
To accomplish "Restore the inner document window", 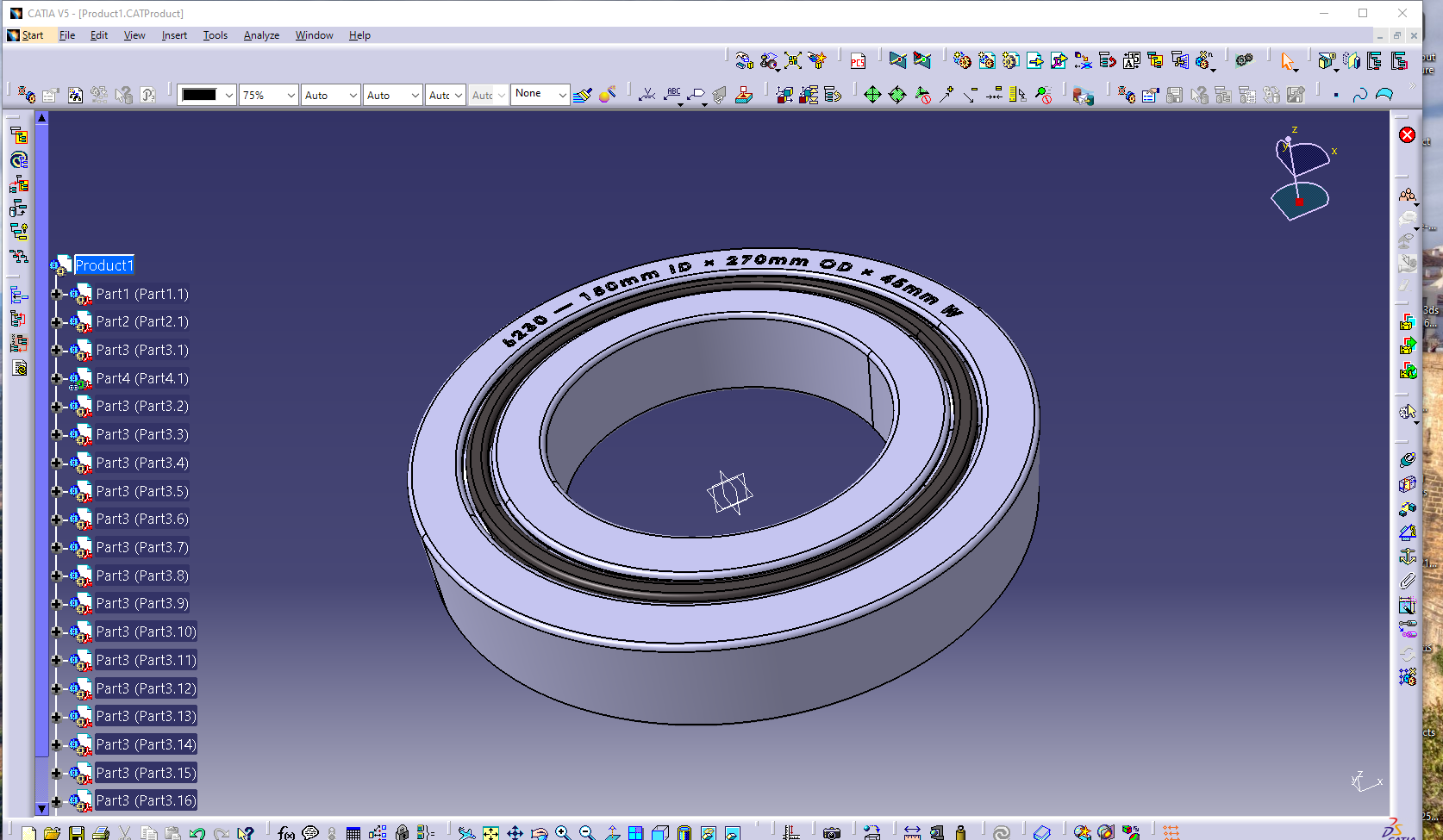I will coord(1397,35).
